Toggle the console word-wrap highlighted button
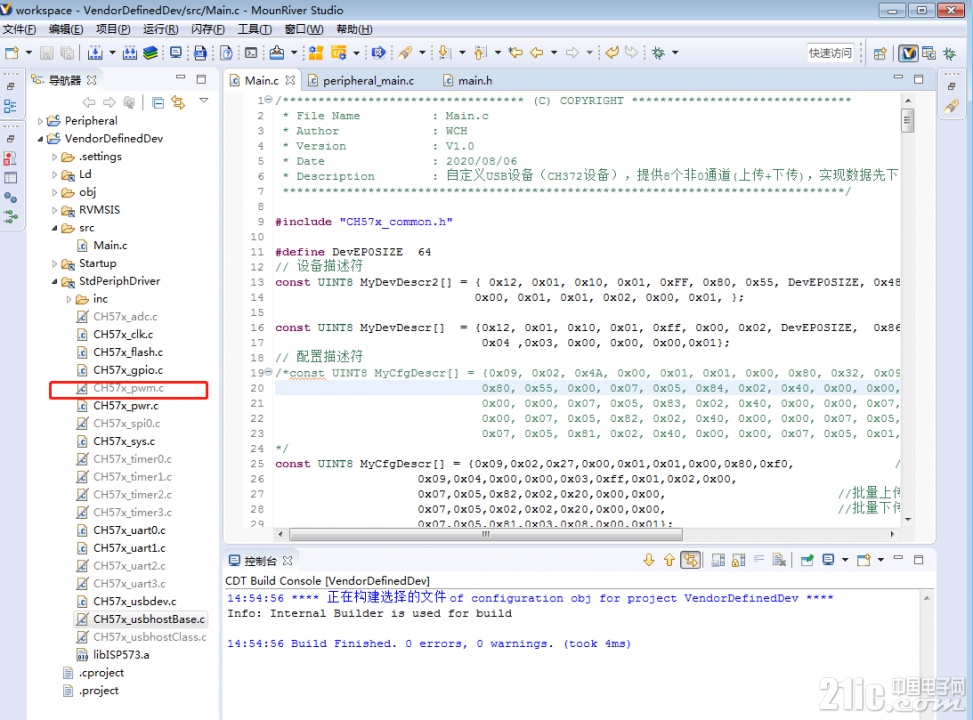The image size is (973, 720). (x=691, y=560)
